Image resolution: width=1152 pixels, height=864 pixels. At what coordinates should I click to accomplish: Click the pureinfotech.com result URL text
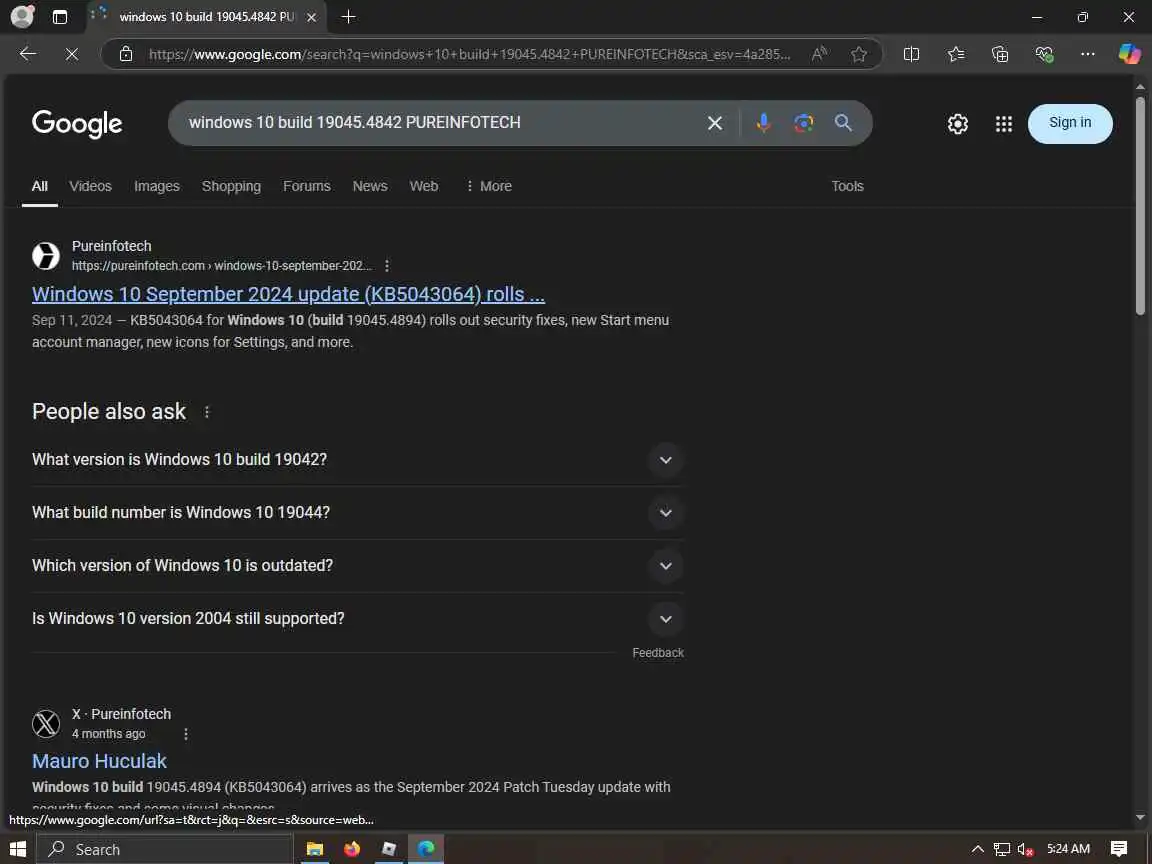click(x=222, y=266)
